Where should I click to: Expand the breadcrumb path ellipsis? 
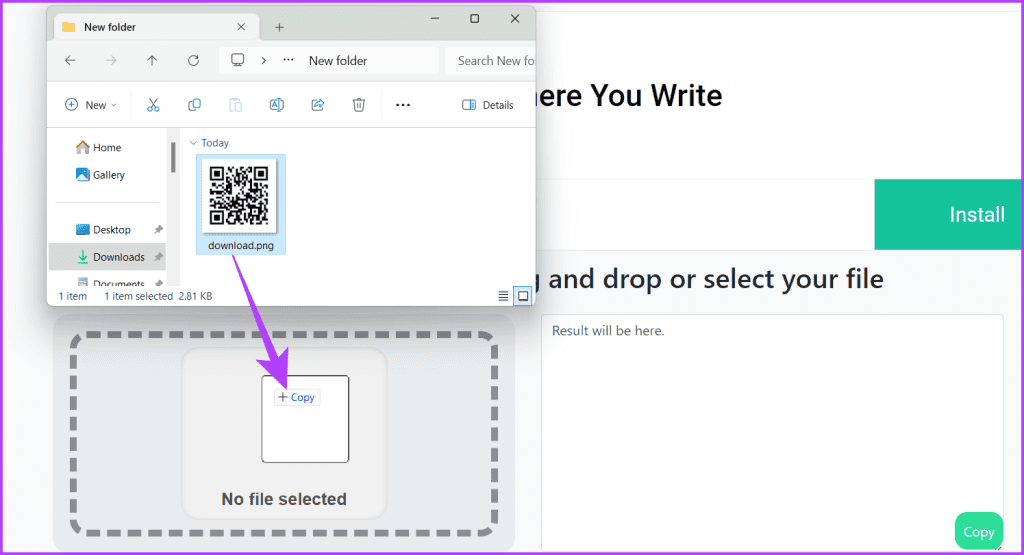(x=288, y=61)
